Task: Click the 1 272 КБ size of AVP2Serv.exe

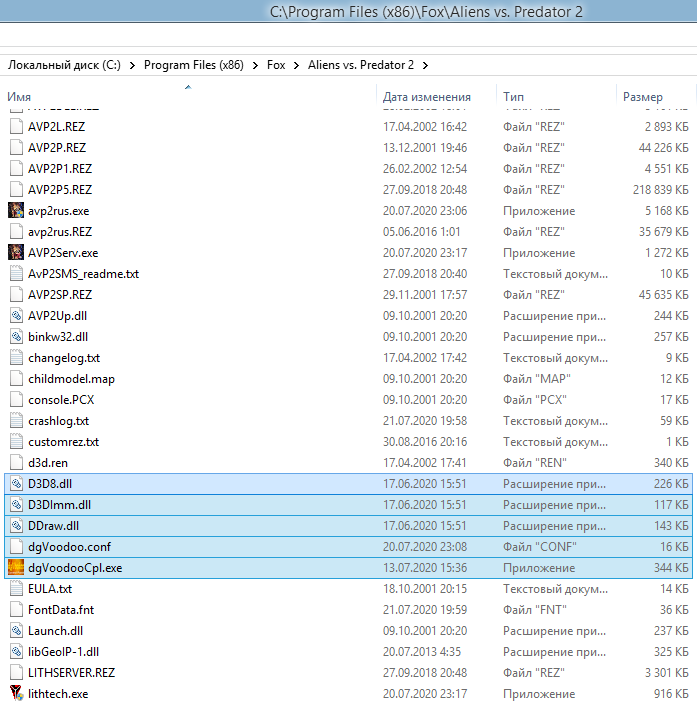Action: pyautogui.click(x=667, y=253)
